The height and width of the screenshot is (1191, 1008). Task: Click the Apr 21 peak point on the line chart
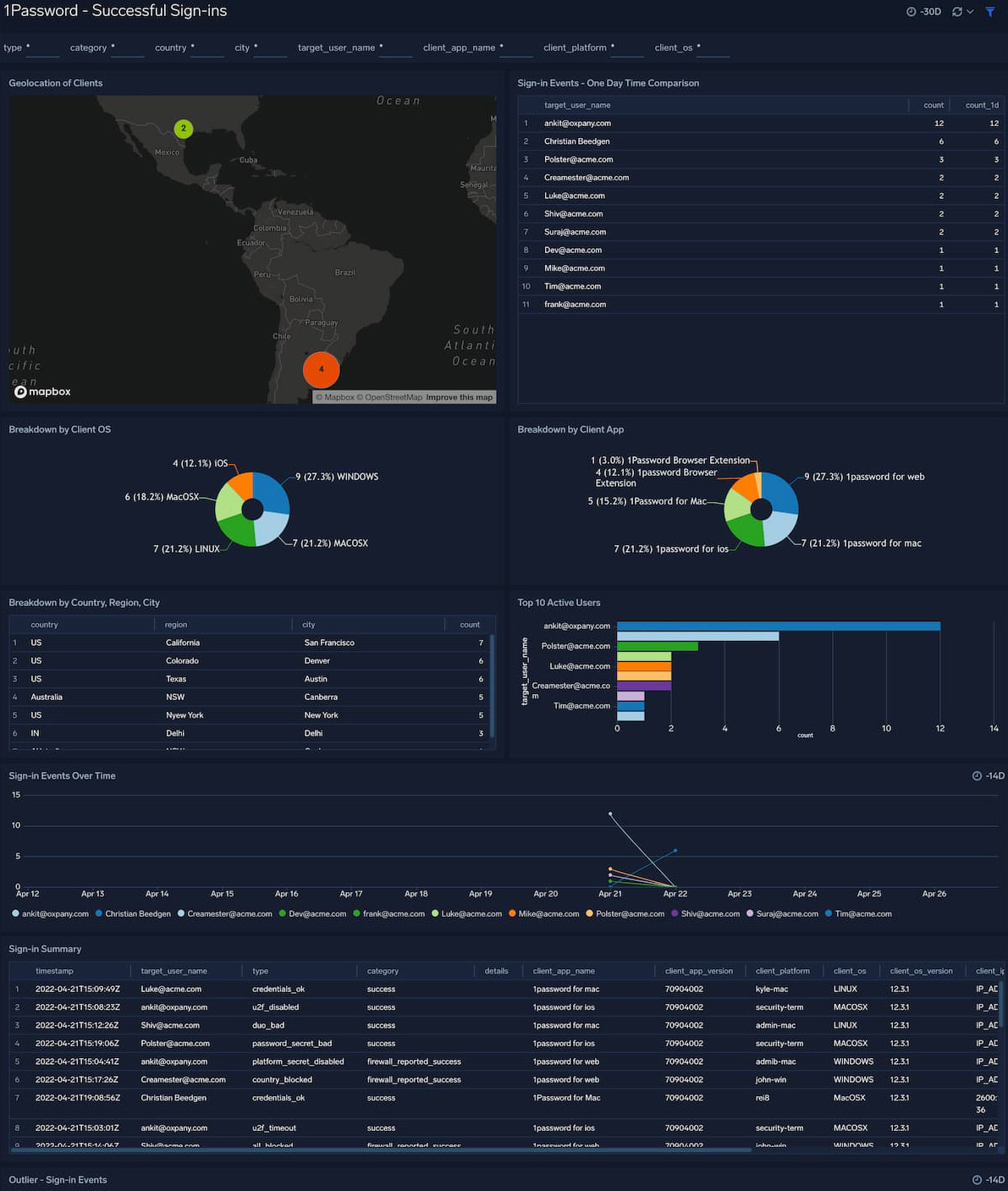coord(610,814)
